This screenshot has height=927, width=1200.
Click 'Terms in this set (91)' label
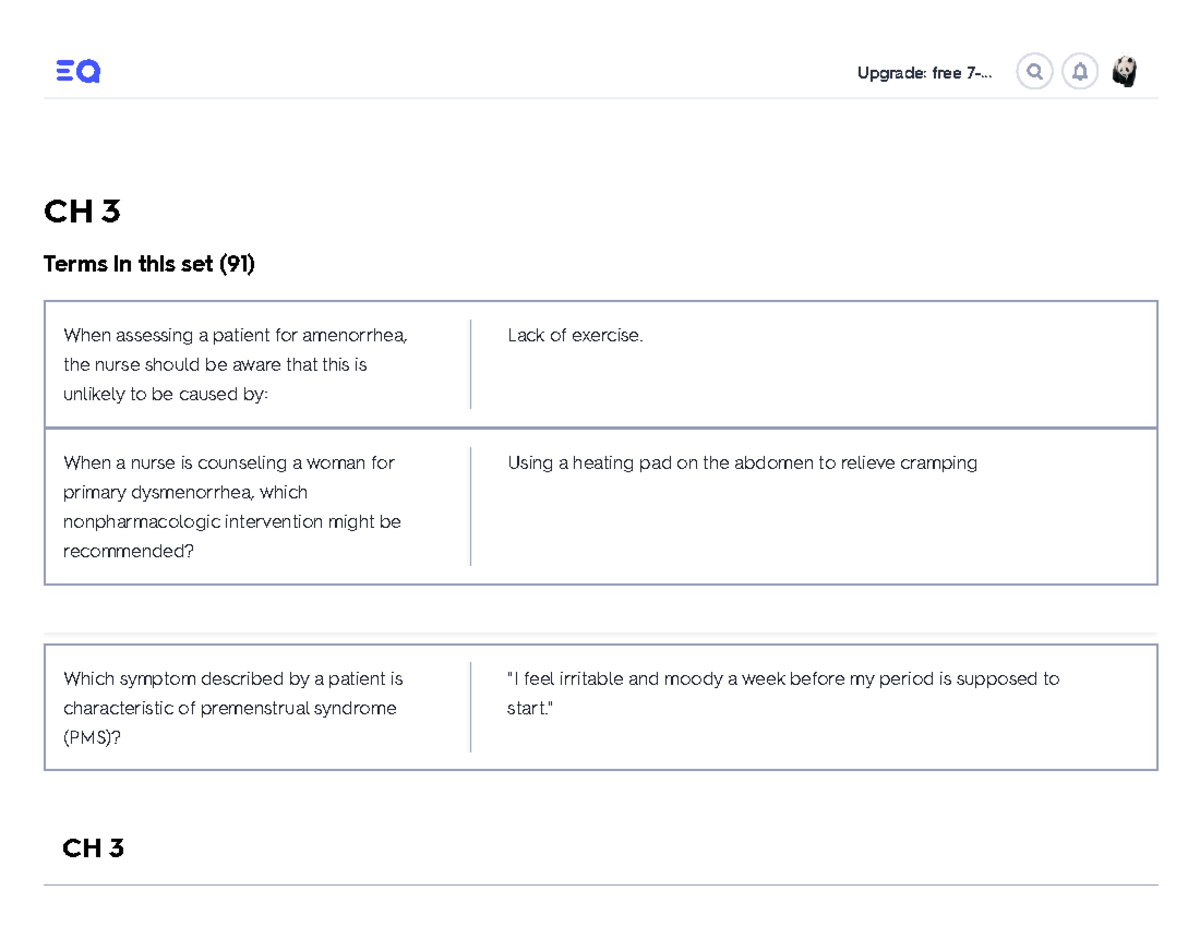(x=148, y=264)
